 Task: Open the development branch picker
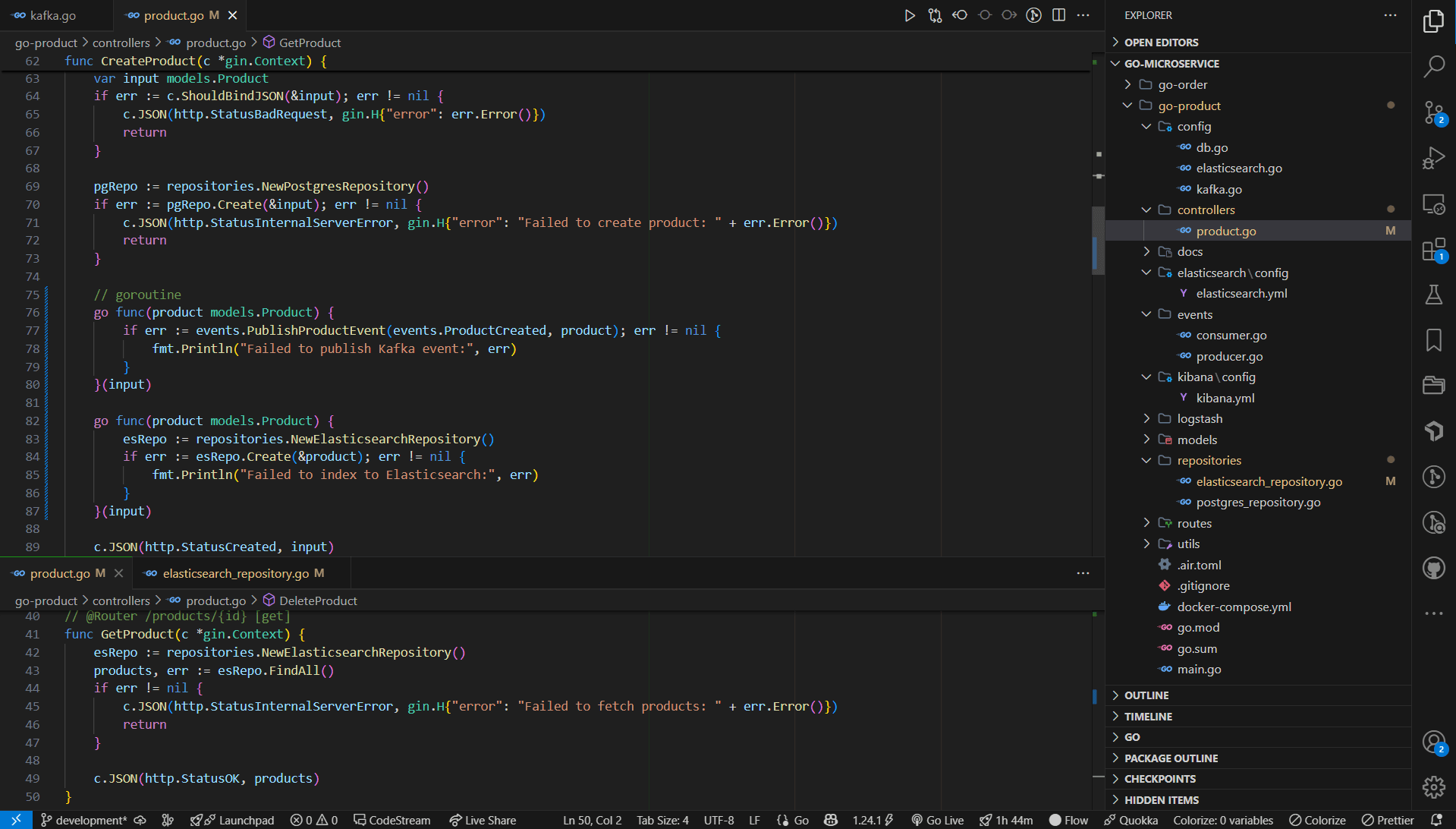coord(86,820)
